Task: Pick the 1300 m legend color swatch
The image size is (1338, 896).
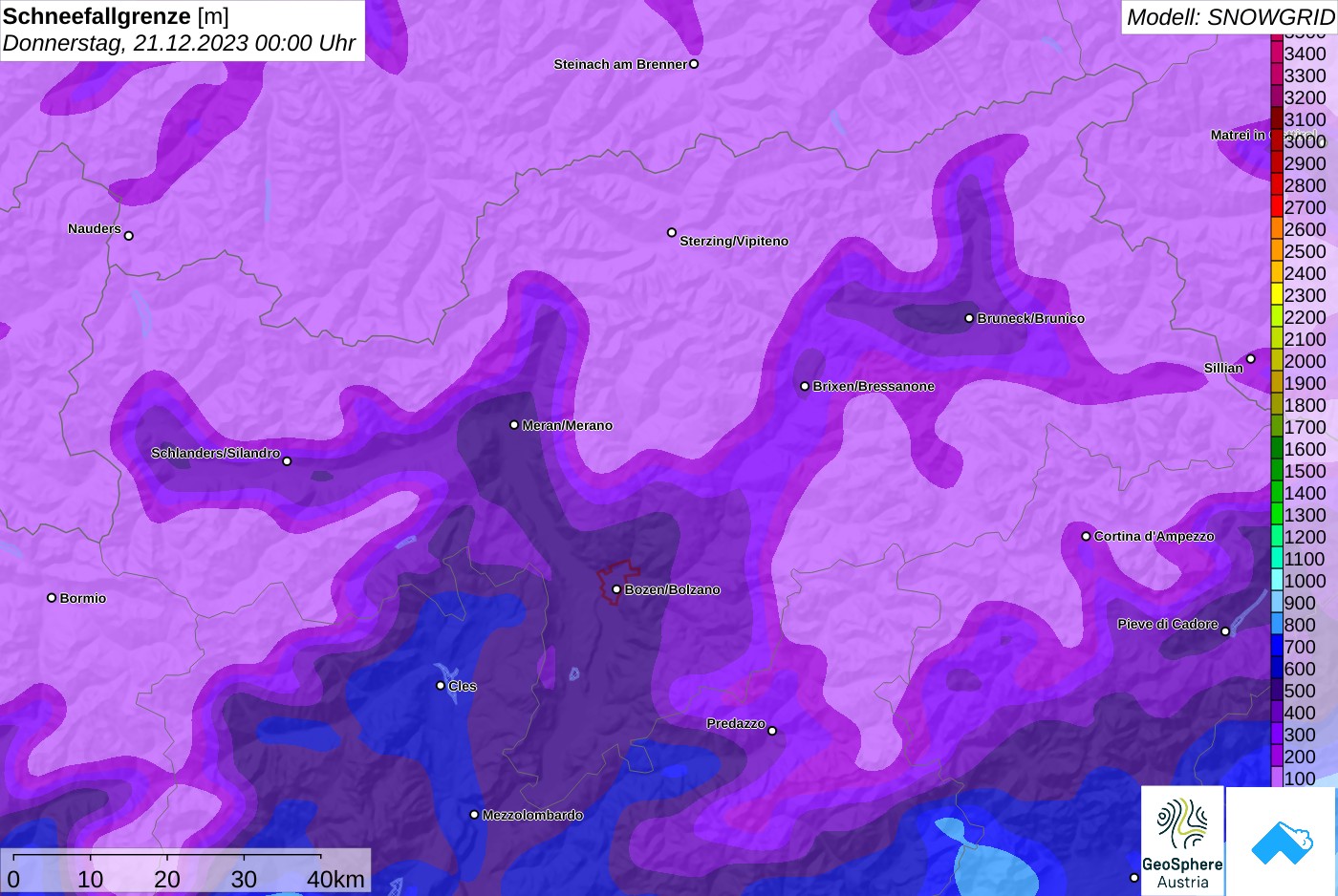Action: pos(1276,515)
